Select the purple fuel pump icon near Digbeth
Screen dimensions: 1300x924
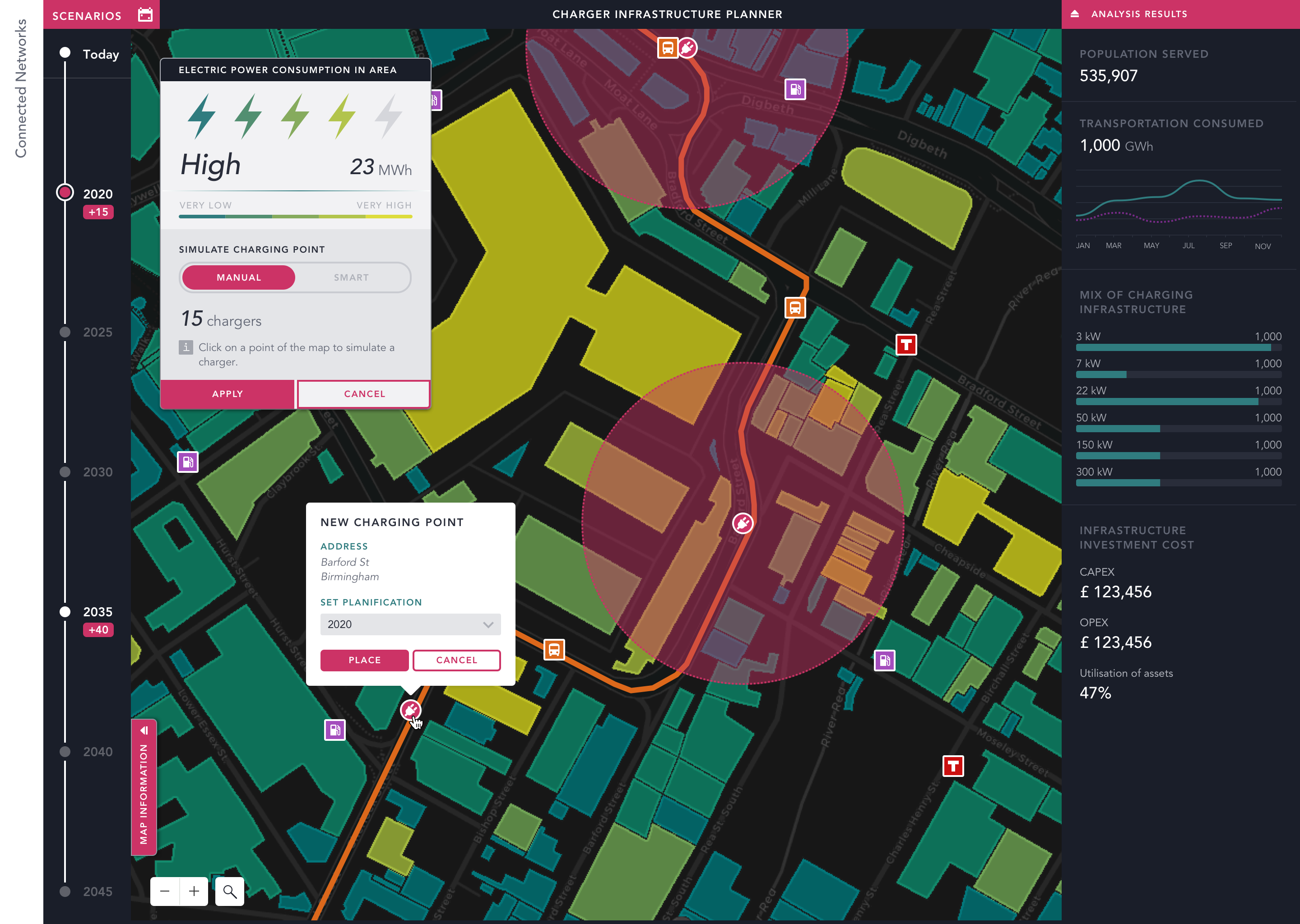[x=795, y=89]
